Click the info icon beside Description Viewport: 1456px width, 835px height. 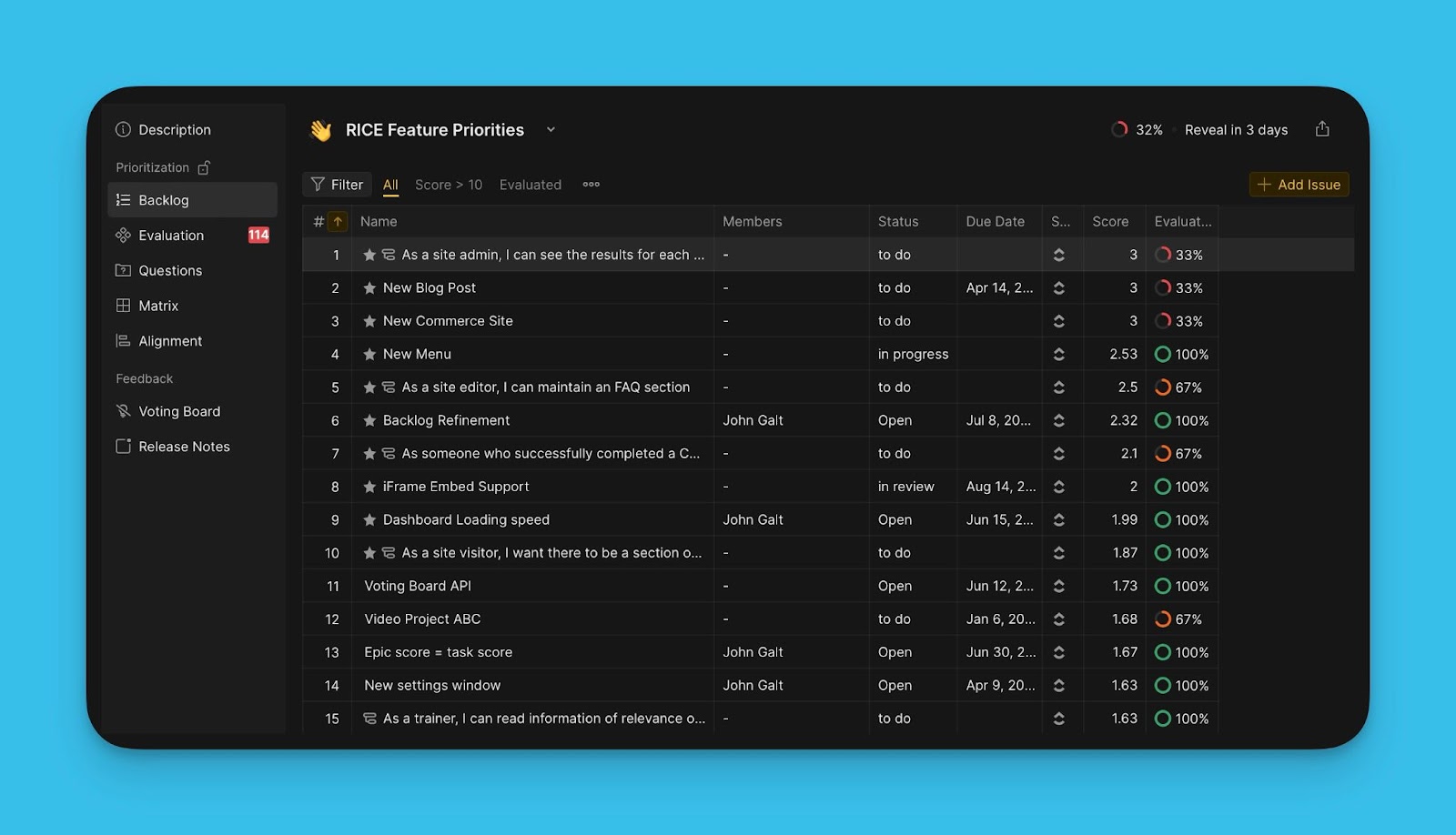tap(124, 129)
